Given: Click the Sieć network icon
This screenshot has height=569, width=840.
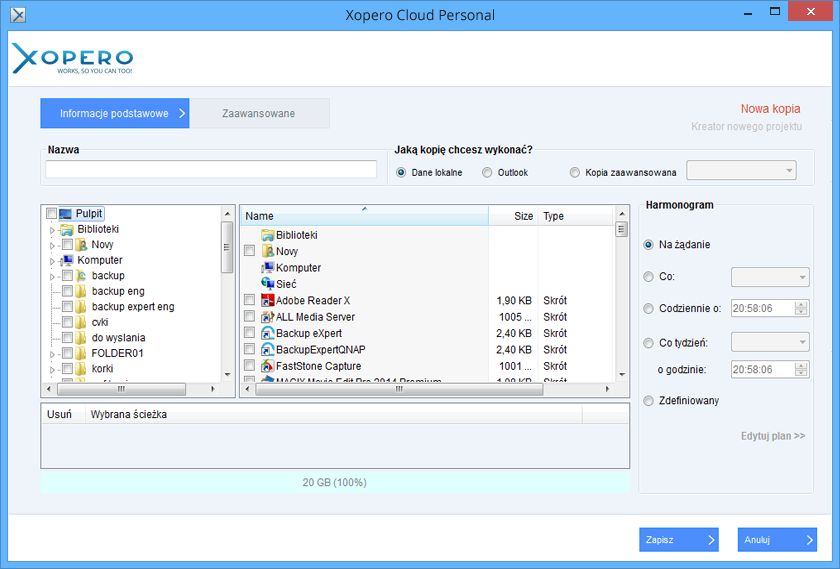Looking at the screenshot, I should coord(267,284).
